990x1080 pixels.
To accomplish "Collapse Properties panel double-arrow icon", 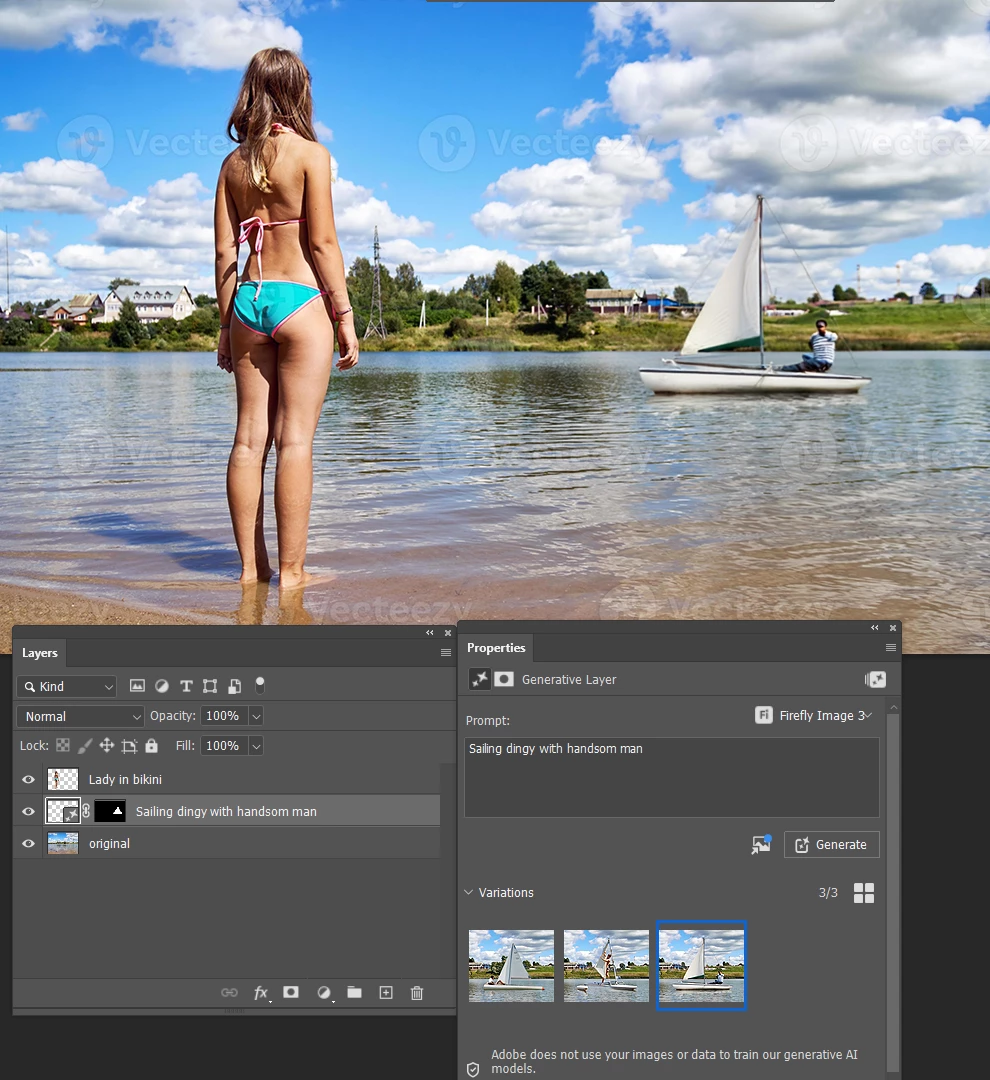I will 875,627.
